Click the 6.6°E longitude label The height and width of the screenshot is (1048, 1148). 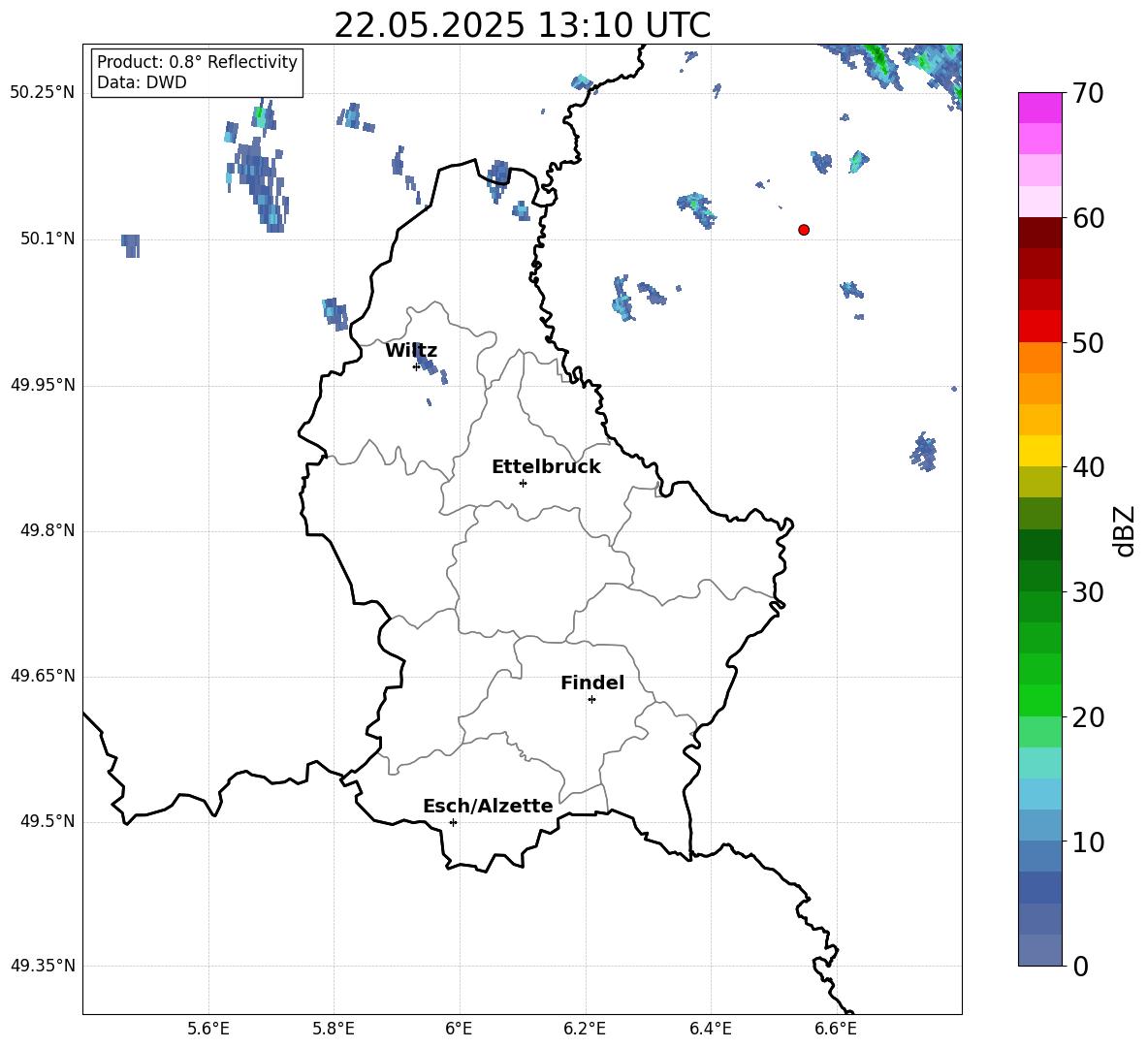tap(836, 1029)
